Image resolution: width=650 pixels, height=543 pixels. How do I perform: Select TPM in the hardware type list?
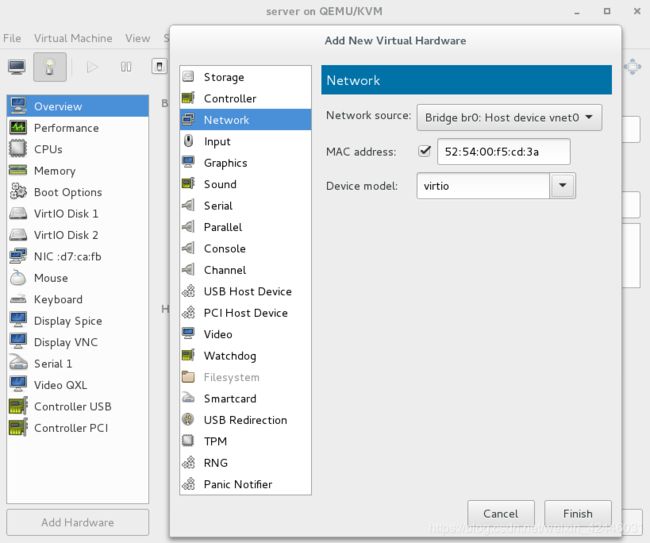tap(245, 441)
